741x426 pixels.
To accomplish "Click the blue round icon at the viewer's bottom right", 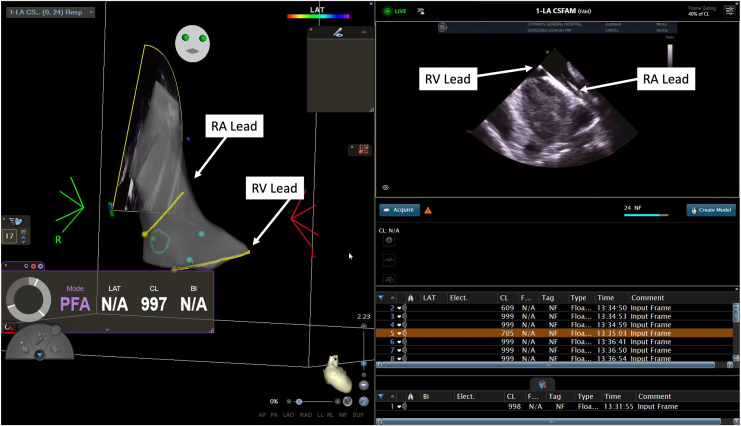I will tap(363, 401).
